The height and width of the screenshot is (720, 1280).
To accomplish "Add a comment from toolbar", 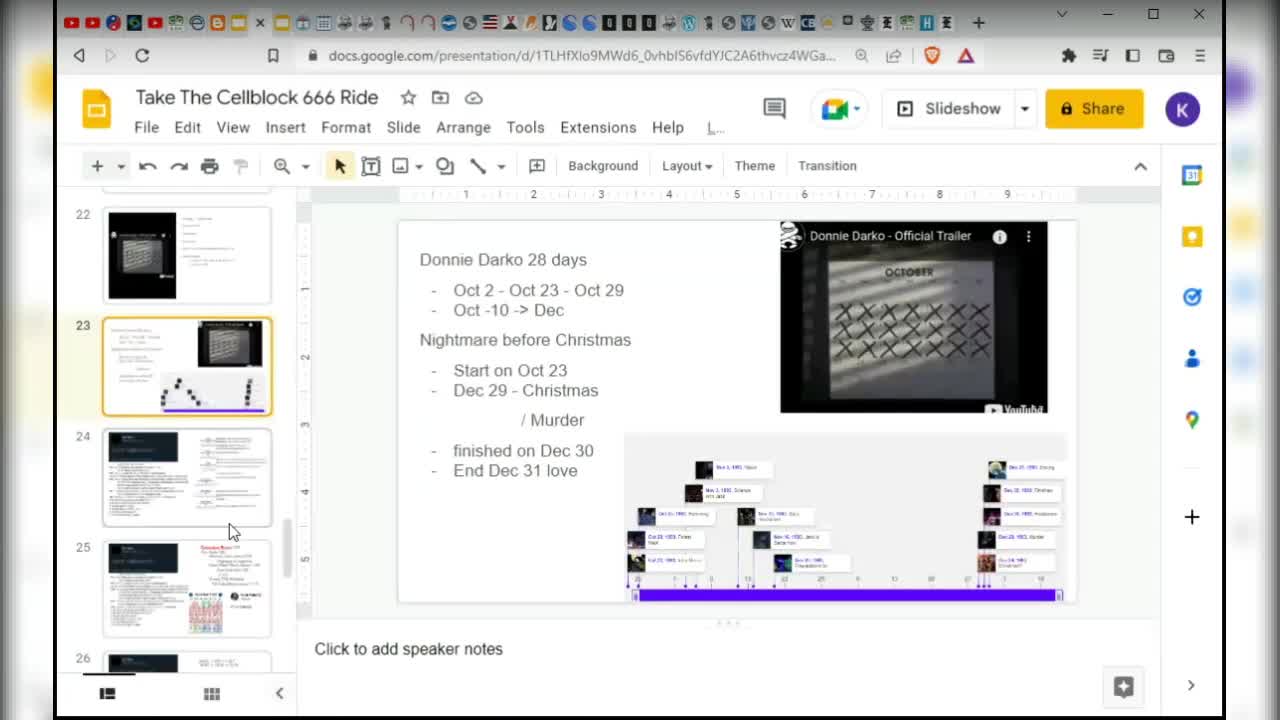I will tap(537, 166).
